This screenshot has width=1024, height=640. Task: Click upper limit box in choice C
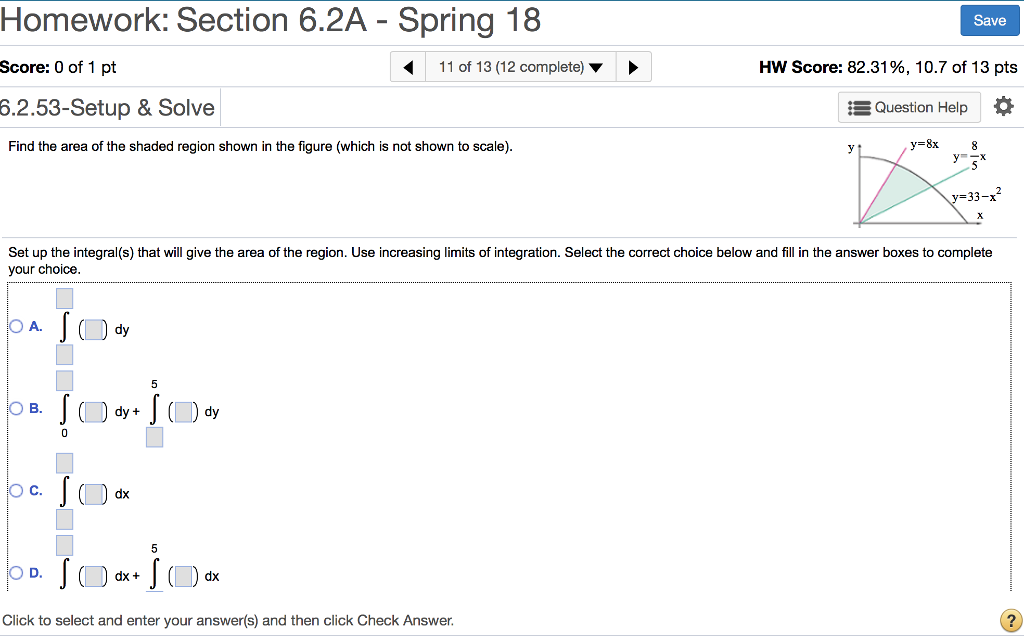pos(65,463)
